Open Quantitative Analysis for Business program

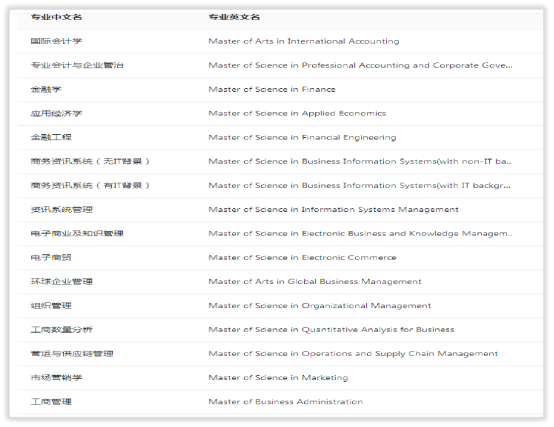point(331,330)
